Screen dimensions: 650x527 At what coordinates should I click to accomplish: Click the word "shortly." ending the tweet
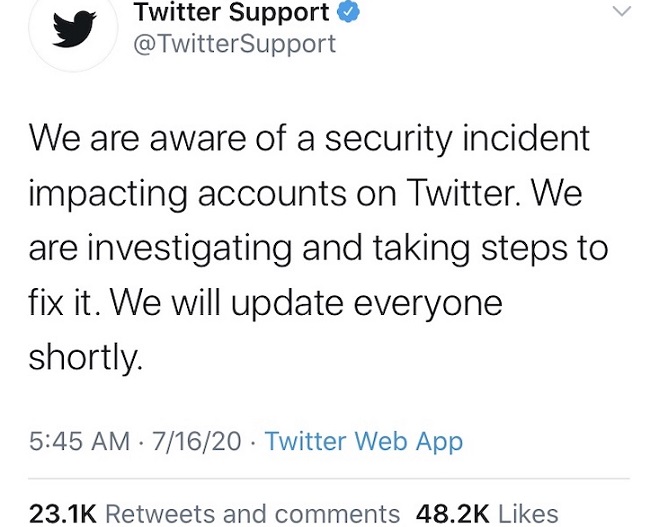pos(87,356)
